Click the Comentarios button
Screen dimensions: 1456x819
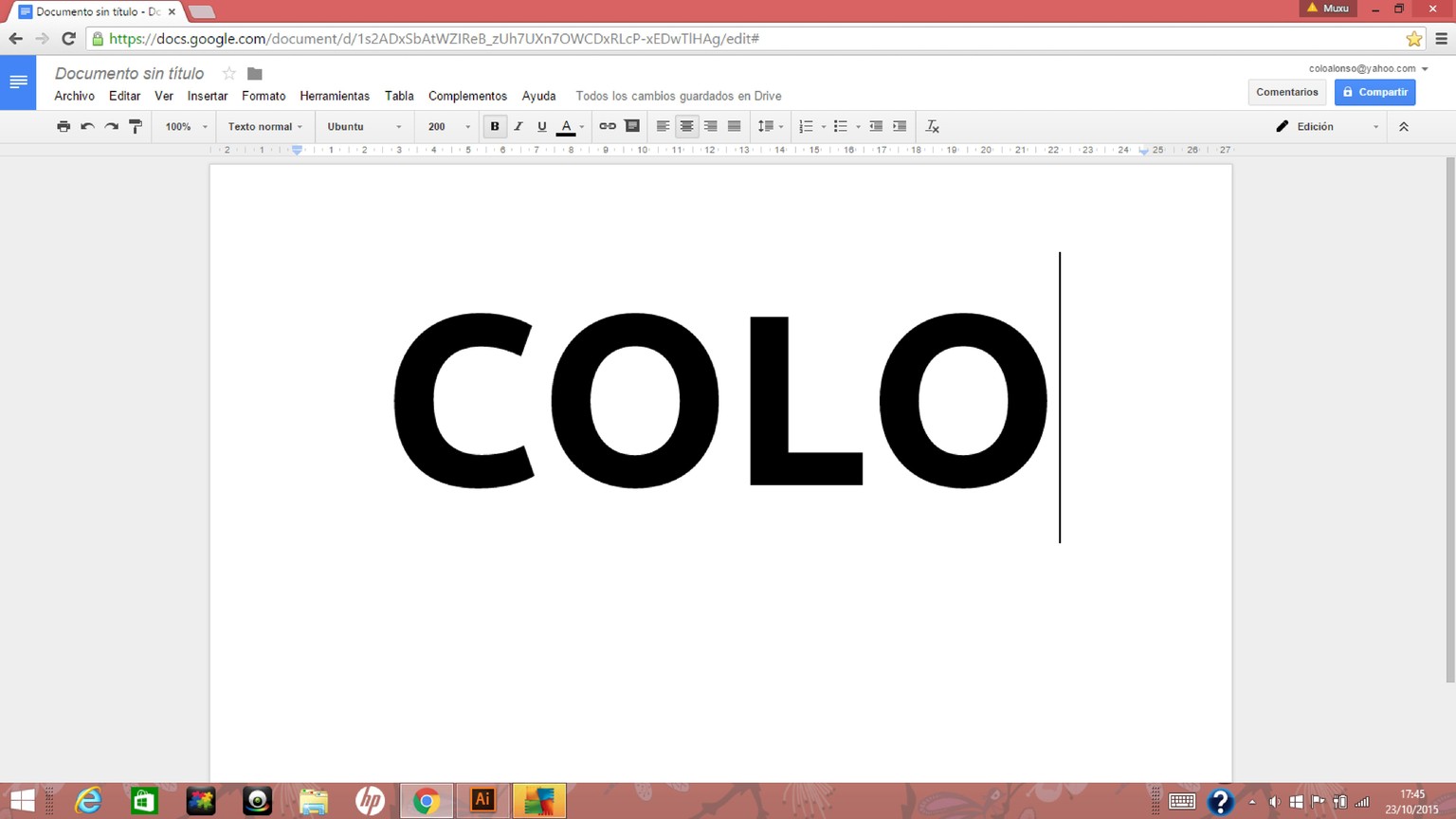pos(1287,92)
